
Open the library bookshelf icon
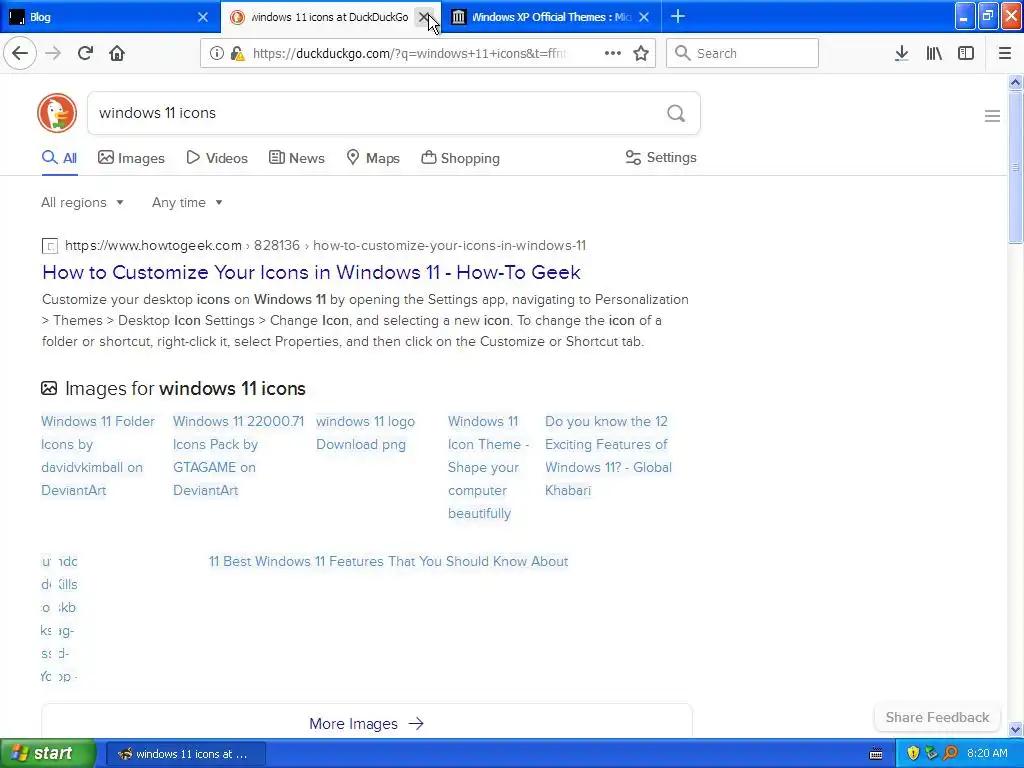coord(934,53)
